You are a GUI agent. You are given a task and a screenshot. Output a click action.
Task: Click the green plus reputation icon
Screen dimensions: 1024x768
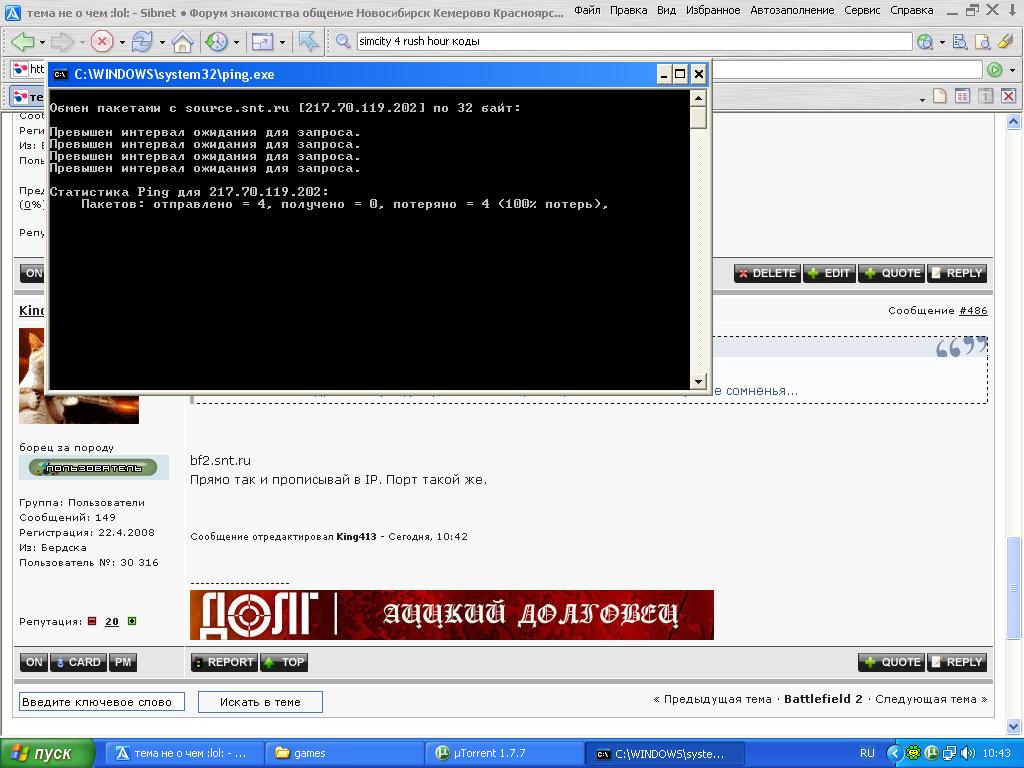[132, 621]
